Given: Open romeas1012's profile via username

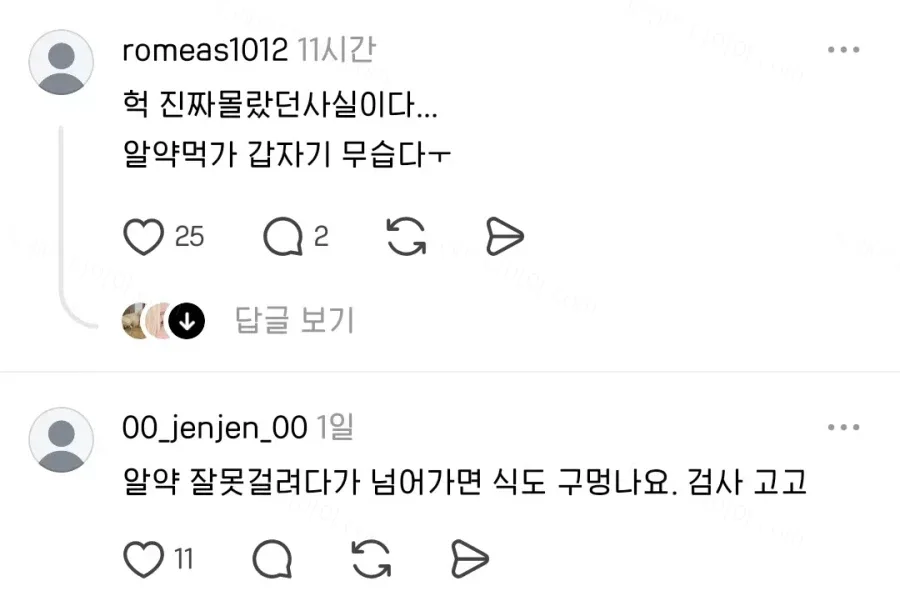Looking at the screenshot, I should 205,50.
